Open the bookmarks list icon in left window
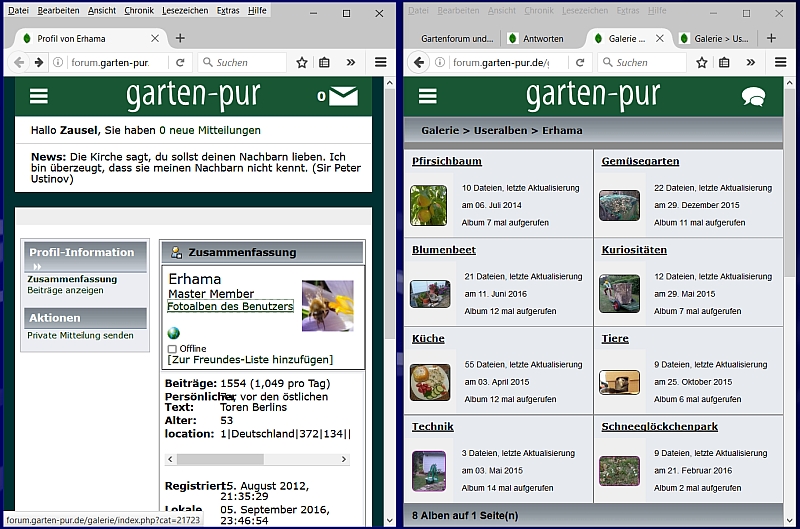The height and width of the screenshot is (529, 800). tap(324, 62)
